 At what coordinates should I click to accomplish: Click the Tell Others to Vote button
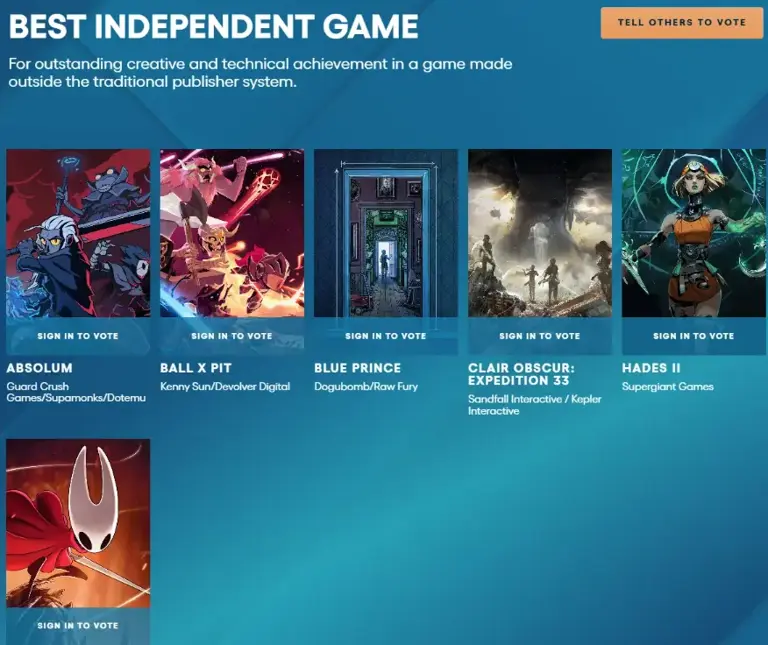[x=682, y=22]
